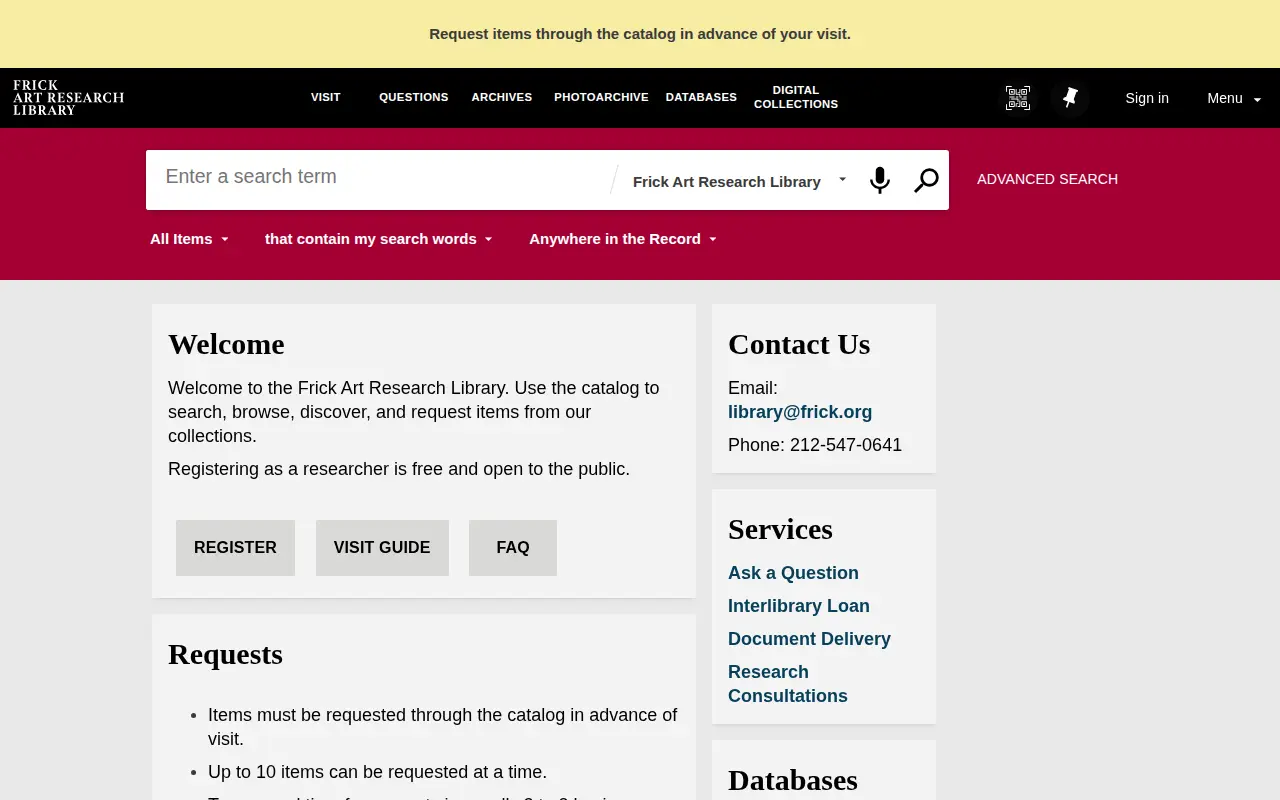
Task: Click the VISIT GUIDE button
Action: [x=382, y=548]
